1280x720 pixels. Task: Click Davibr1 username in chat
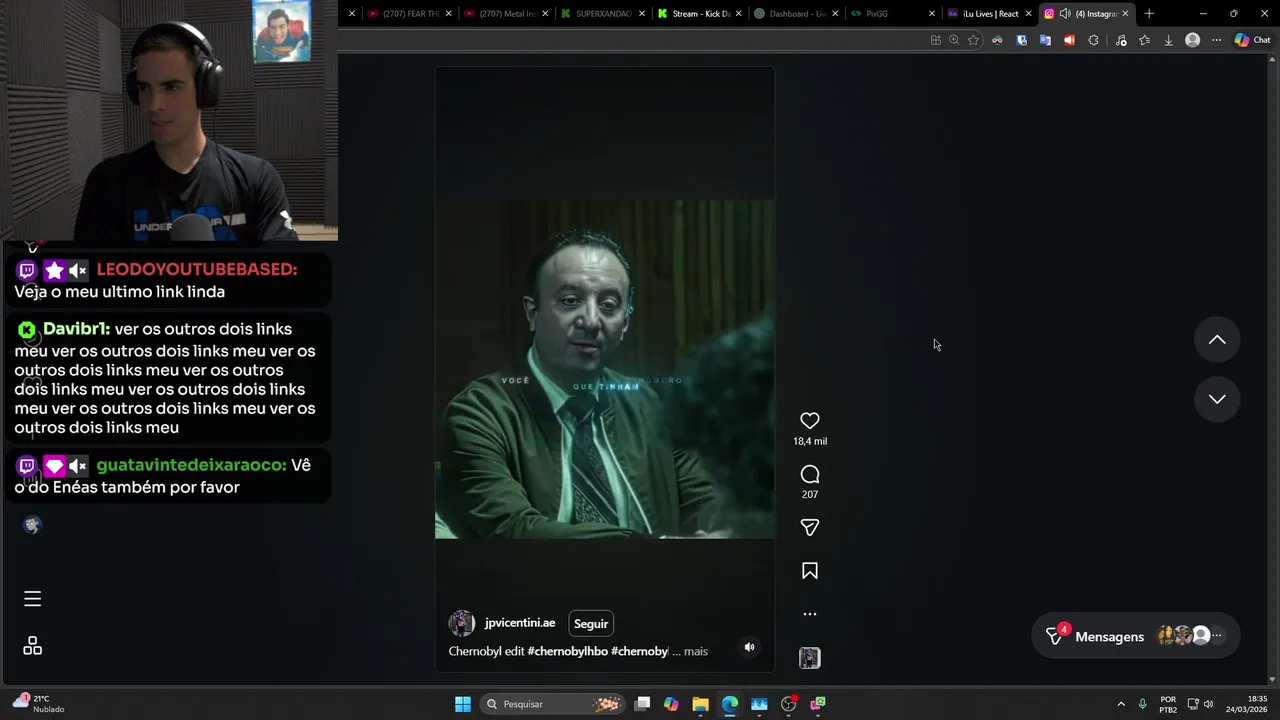click(75, 329)
